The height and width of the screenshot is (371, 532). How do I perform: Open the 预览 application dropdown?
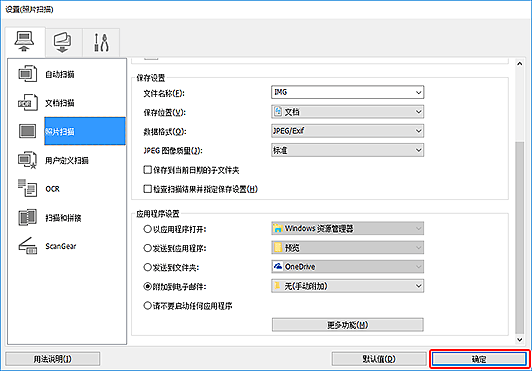(x=347, y=247)
